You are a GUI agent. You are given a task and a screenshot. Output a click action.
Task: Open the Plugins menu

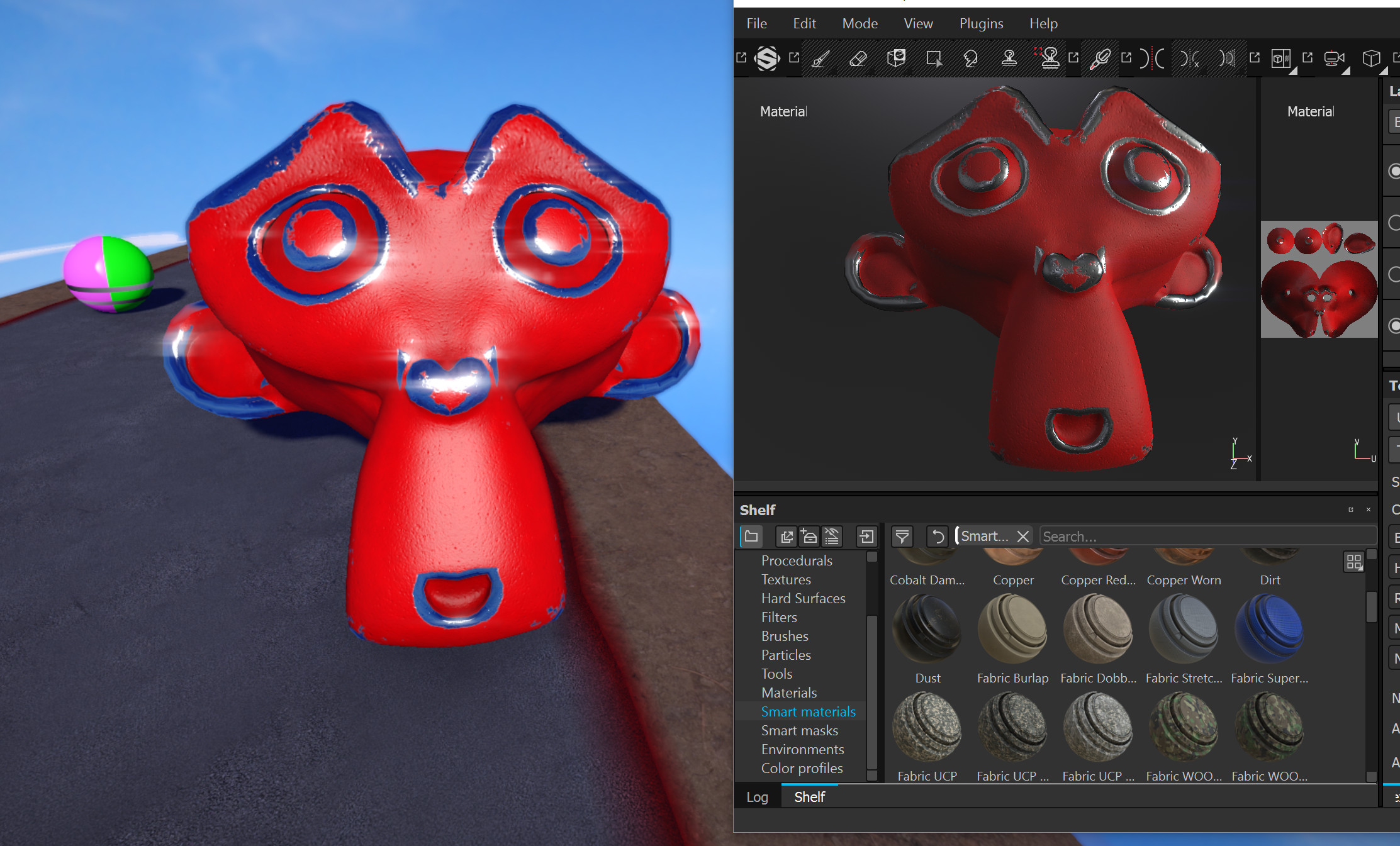click(981, 24)
